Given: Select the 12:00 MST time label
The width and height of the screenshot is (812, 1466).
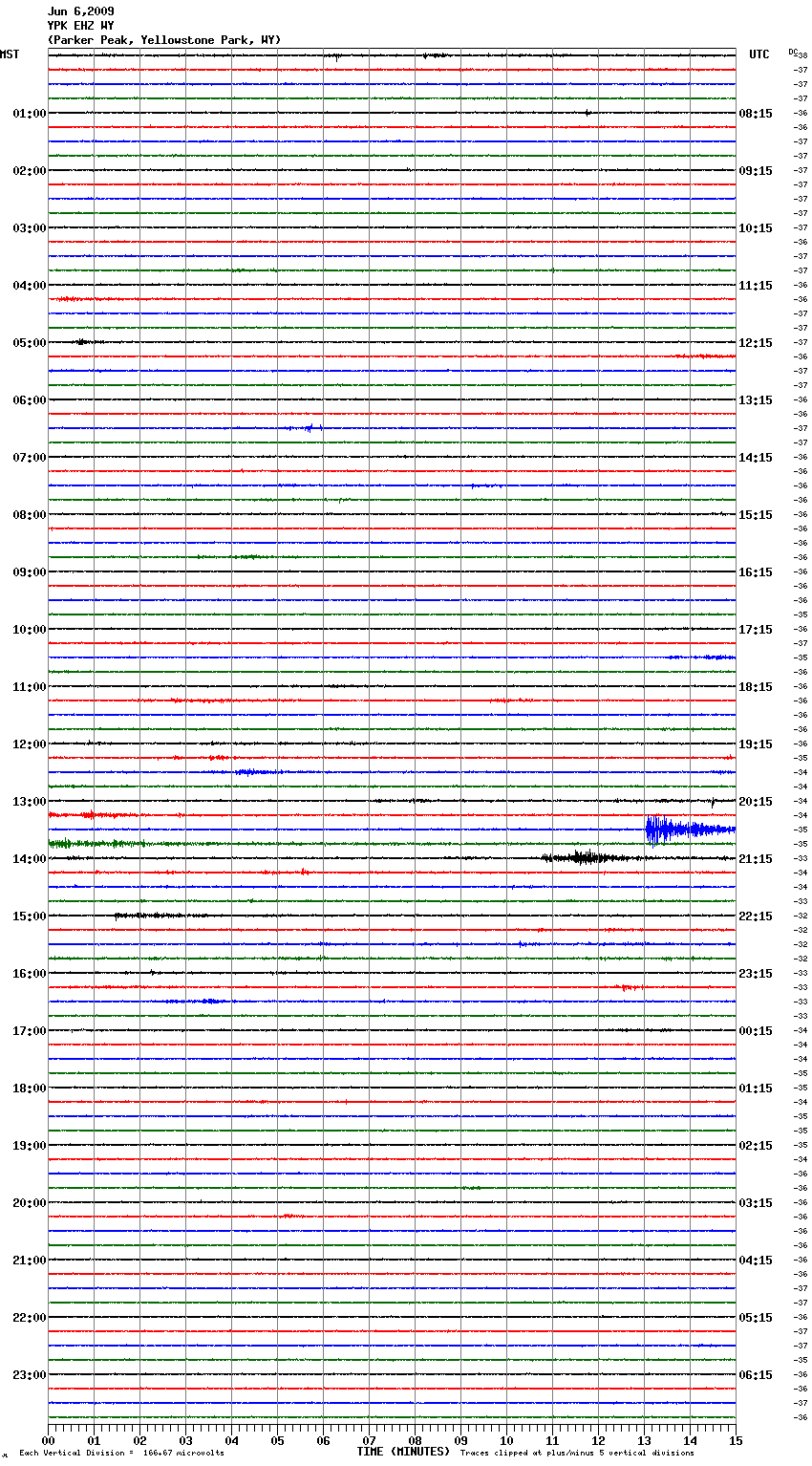Looking at the screenshot, I should coord(29,744).
